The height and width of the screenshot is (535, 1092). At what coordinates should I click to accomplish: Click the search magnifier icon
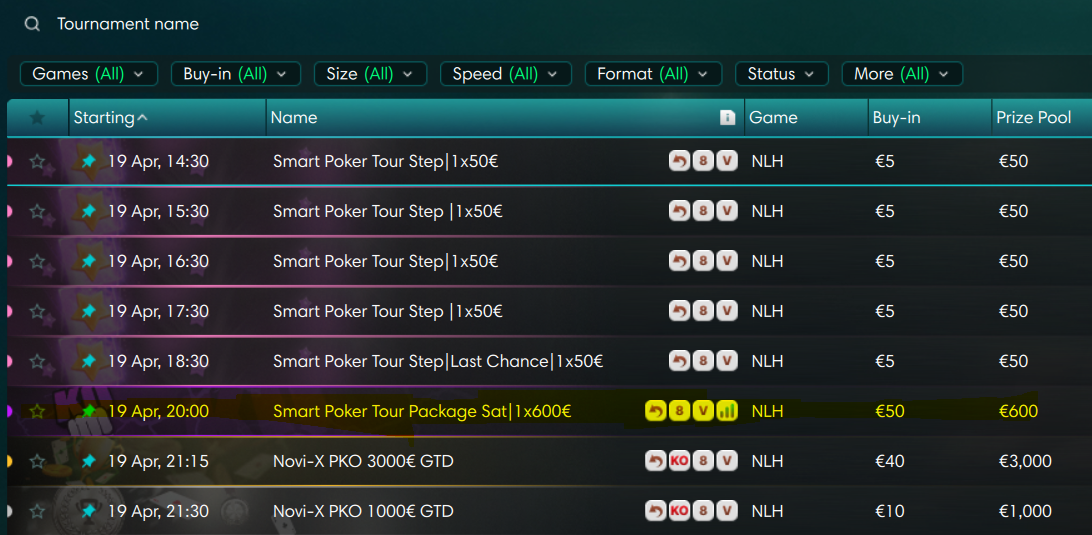click(x=33, y=24)
